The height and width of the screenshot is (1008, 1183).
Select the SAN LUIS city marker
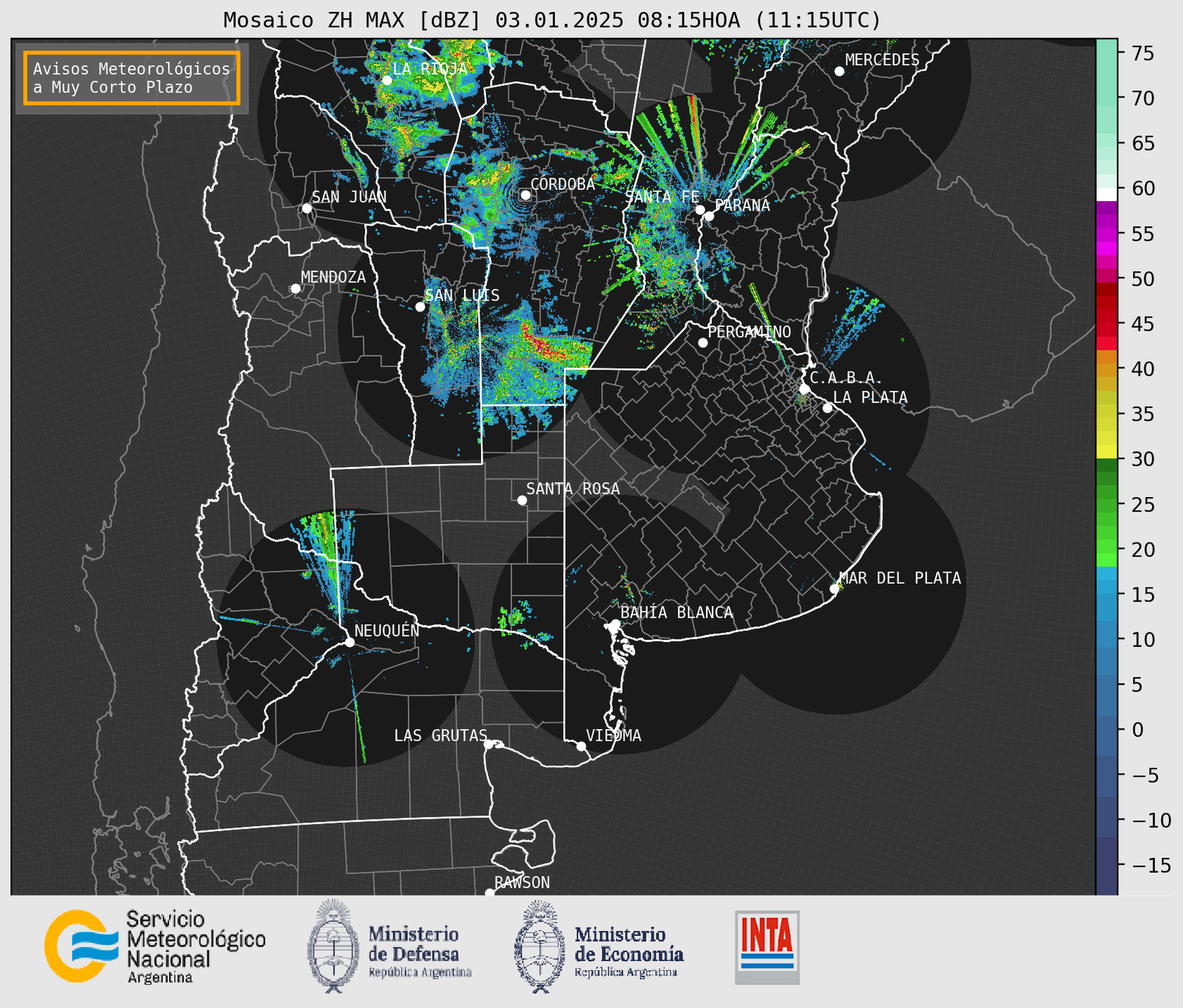tap(420, 306)
